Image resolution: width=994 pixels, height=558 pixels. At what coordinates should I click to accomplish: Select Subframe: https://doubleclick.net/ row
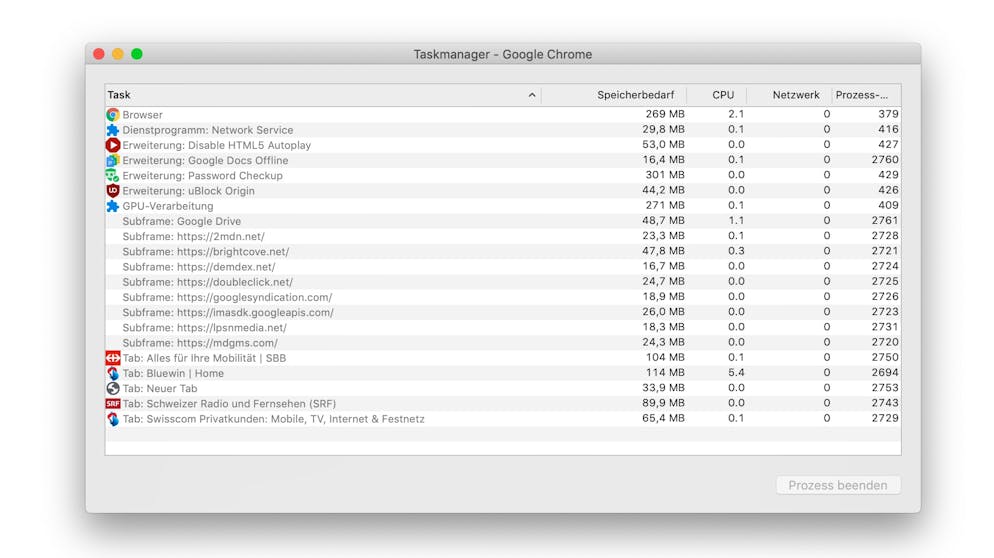pyautogui.click(x=503, y=282)
